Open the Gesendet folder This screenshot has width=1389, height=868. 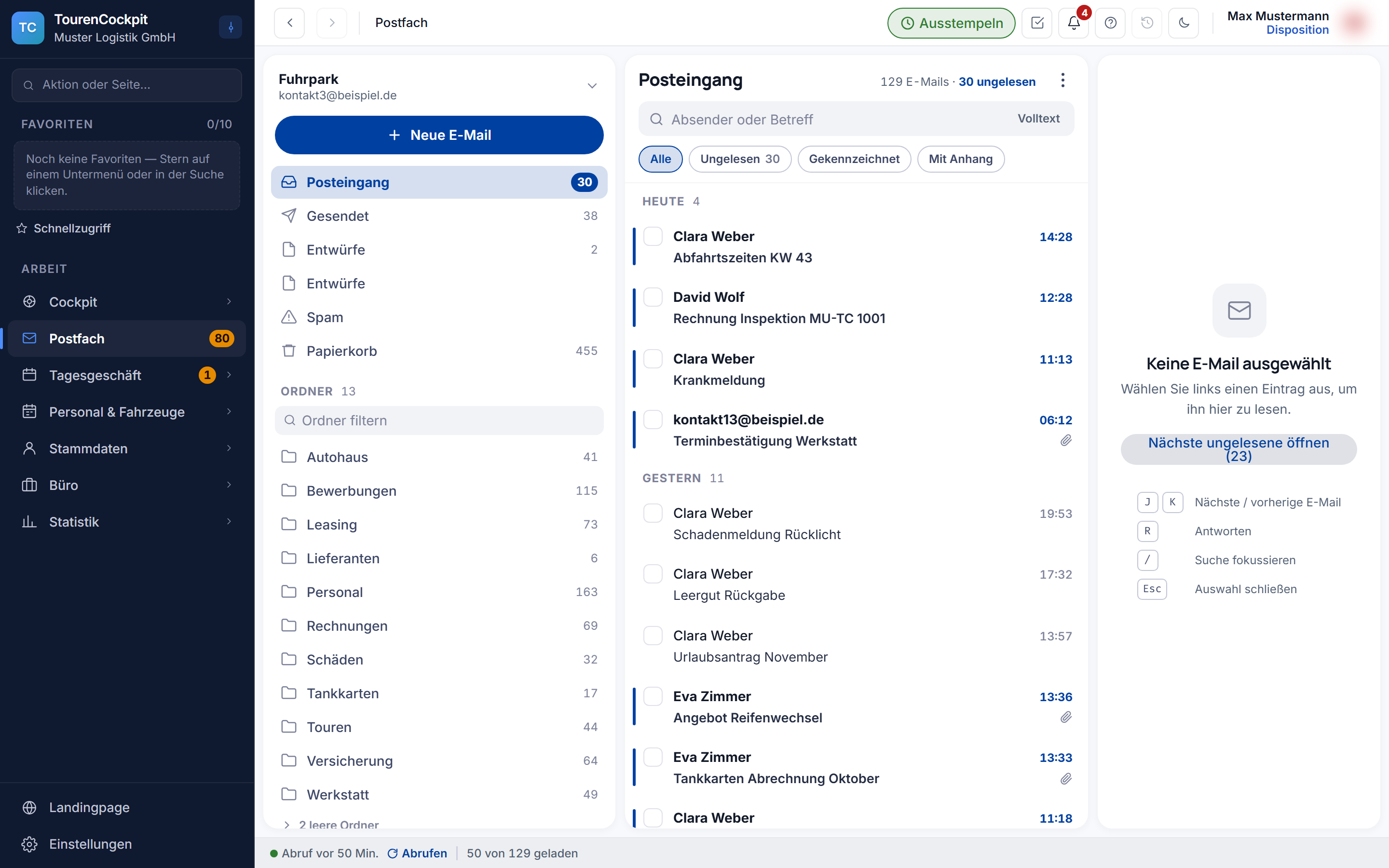click(439, 216)
